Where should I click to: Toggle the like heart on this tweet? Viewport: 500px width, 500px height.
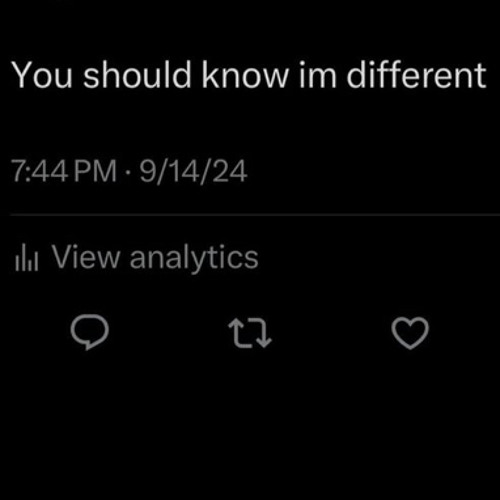(x=410, y=333)
